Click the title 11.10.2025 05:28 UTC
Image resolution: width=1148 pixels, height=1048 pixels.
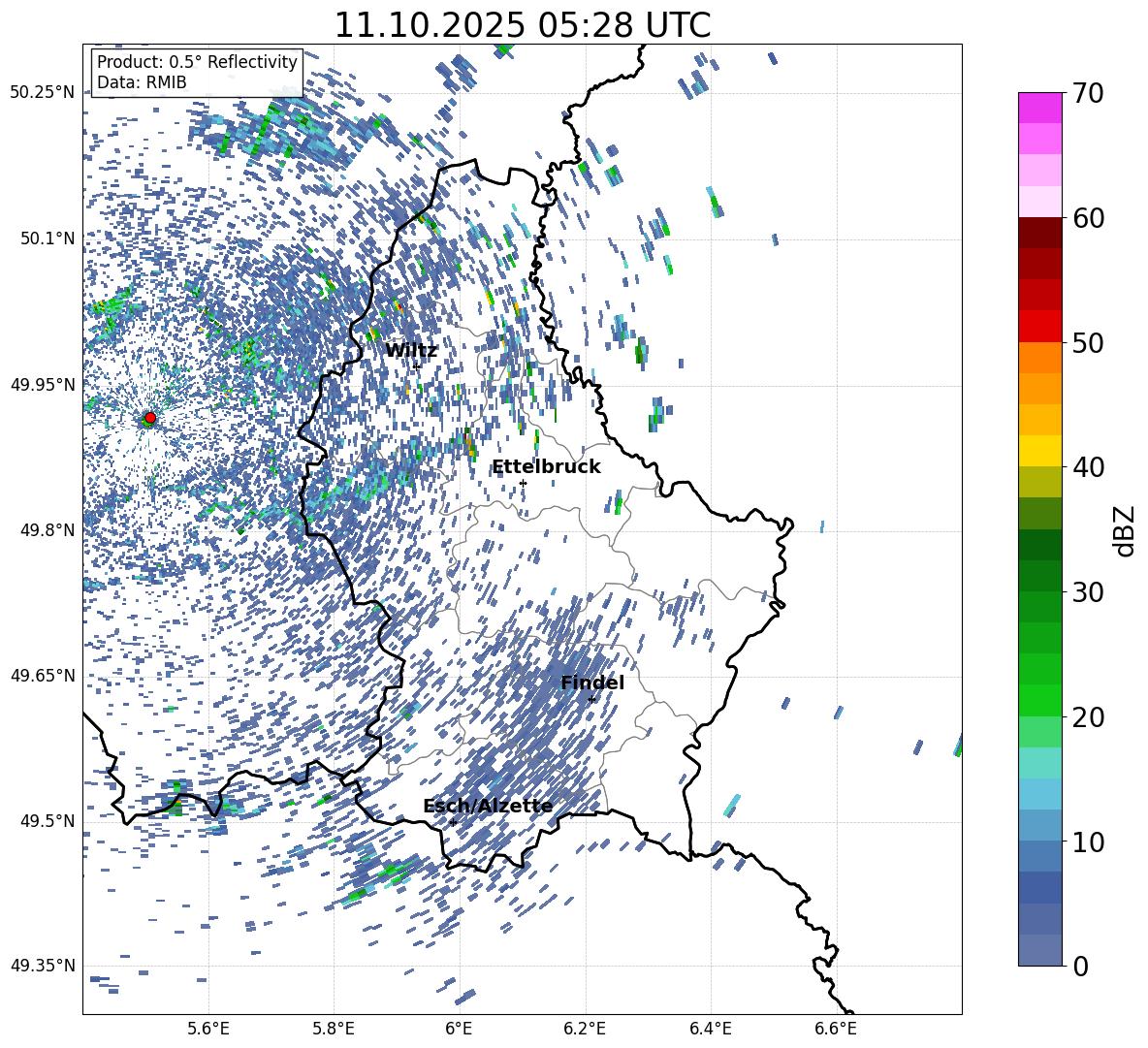click(522, 25)
